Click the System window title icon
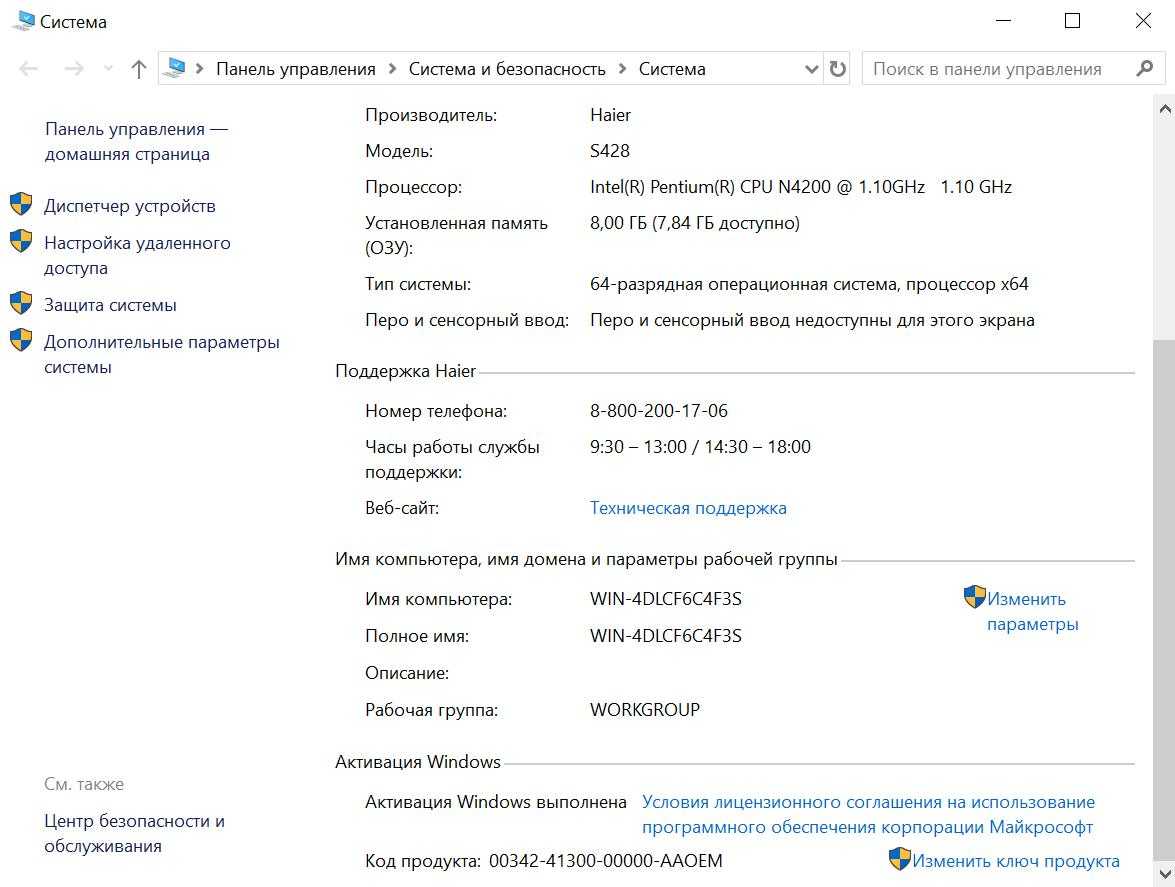The image size is (1175, 887). click(x=23, y=20)
